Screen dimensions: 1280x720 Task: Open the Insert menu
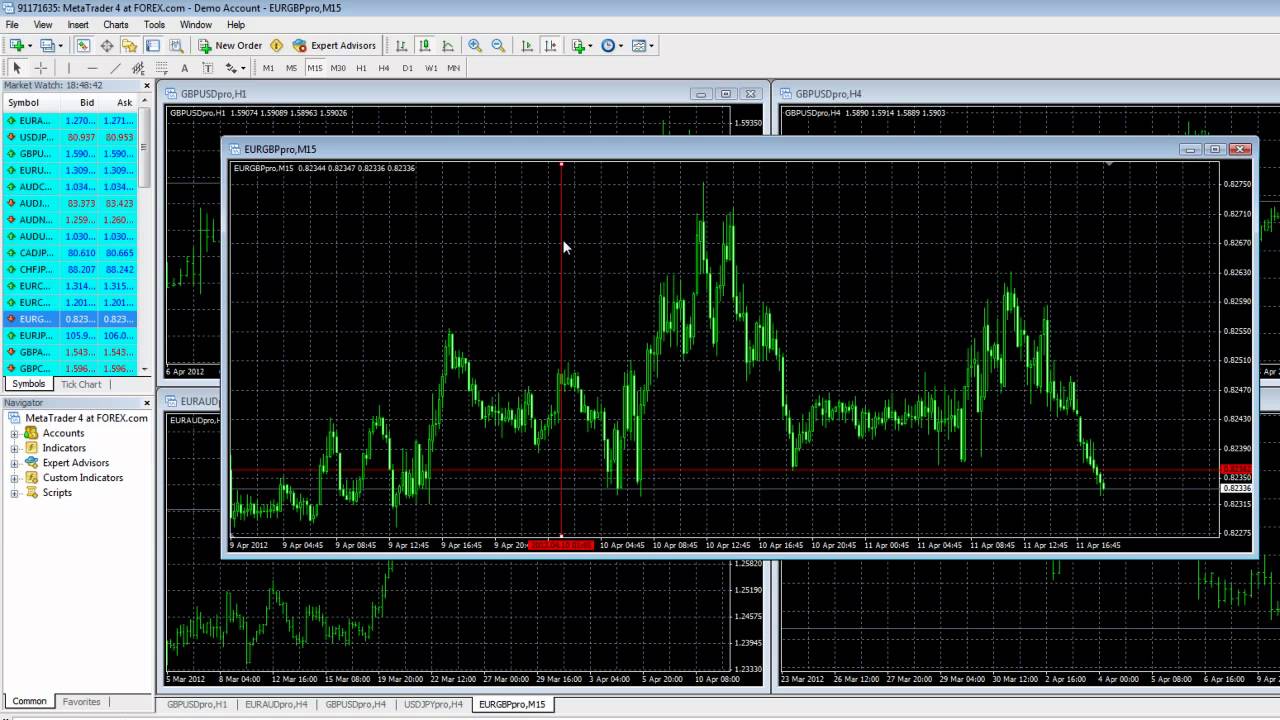[x=77, y=25]
